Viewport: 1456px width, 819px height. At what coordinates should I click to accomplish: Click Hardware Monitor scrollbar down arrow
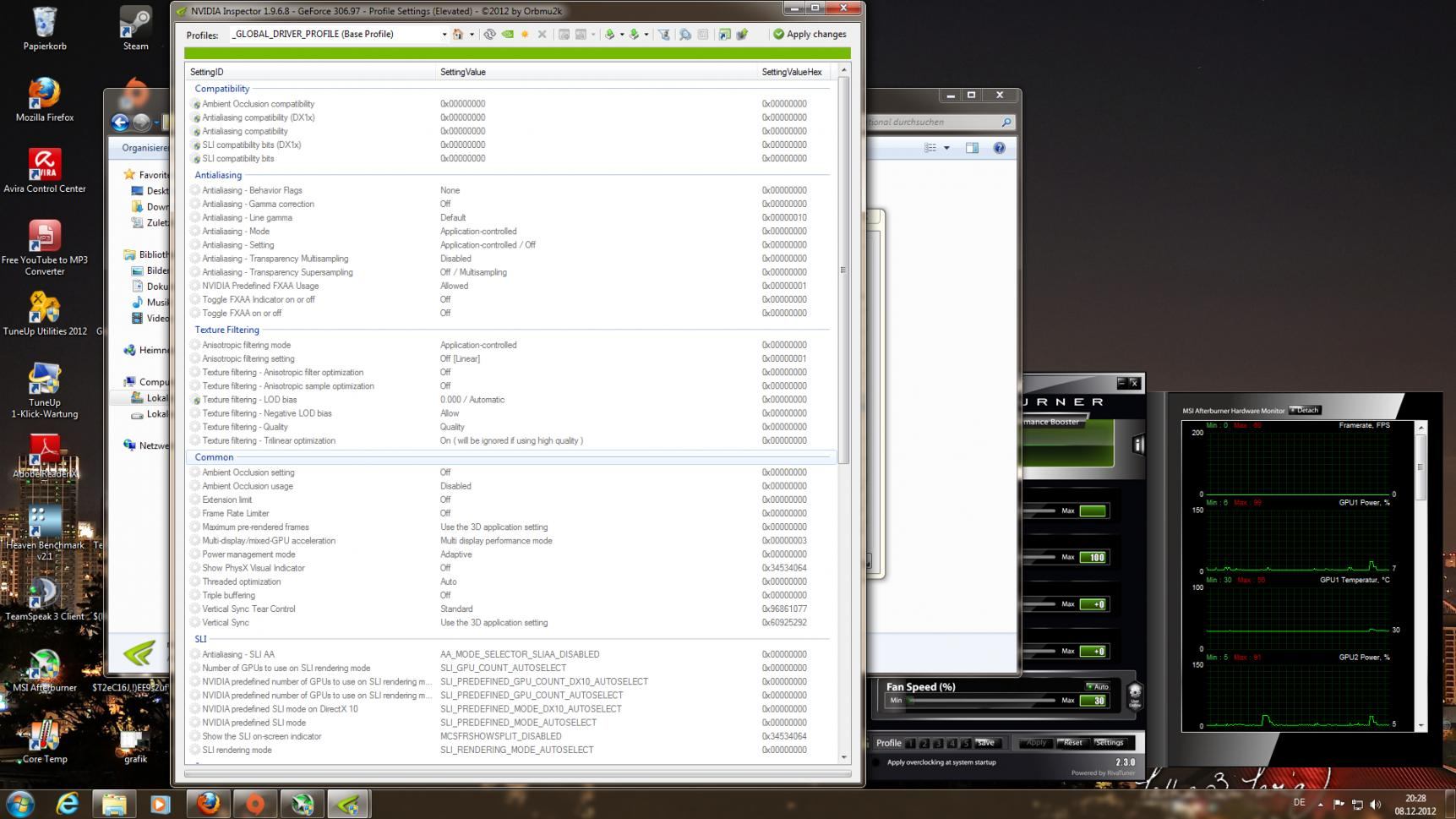(1421, 725)
